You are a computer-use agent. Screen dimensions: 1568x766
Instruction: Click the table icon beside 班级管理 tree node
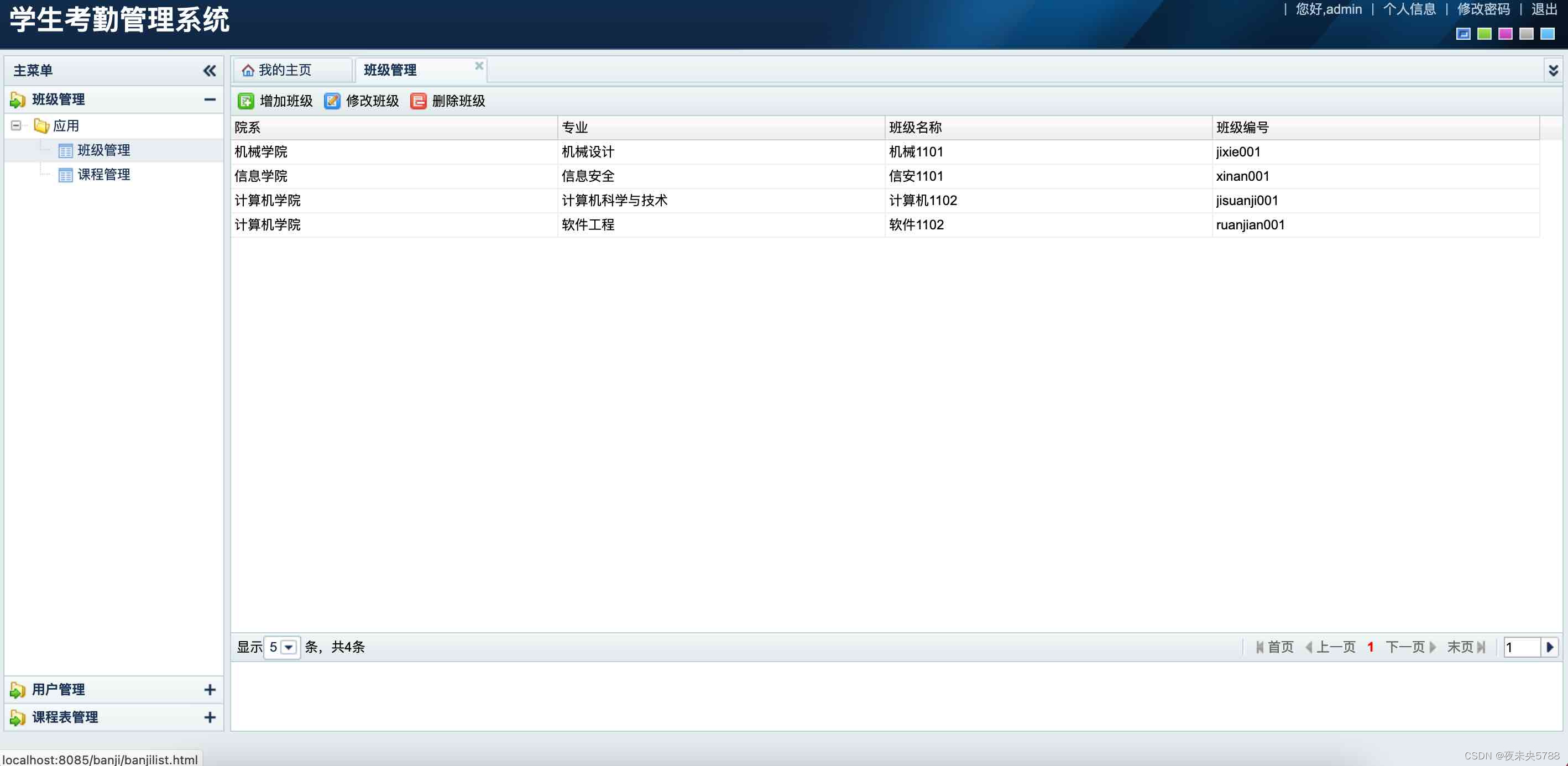pos(66,151)
